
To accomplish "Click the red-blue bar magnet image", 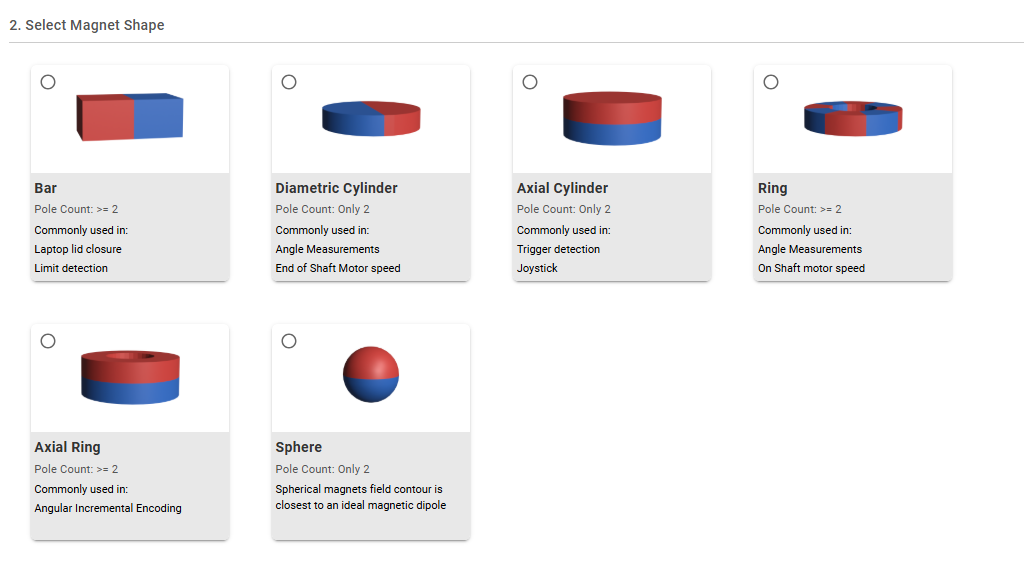I will click(130, 116).
